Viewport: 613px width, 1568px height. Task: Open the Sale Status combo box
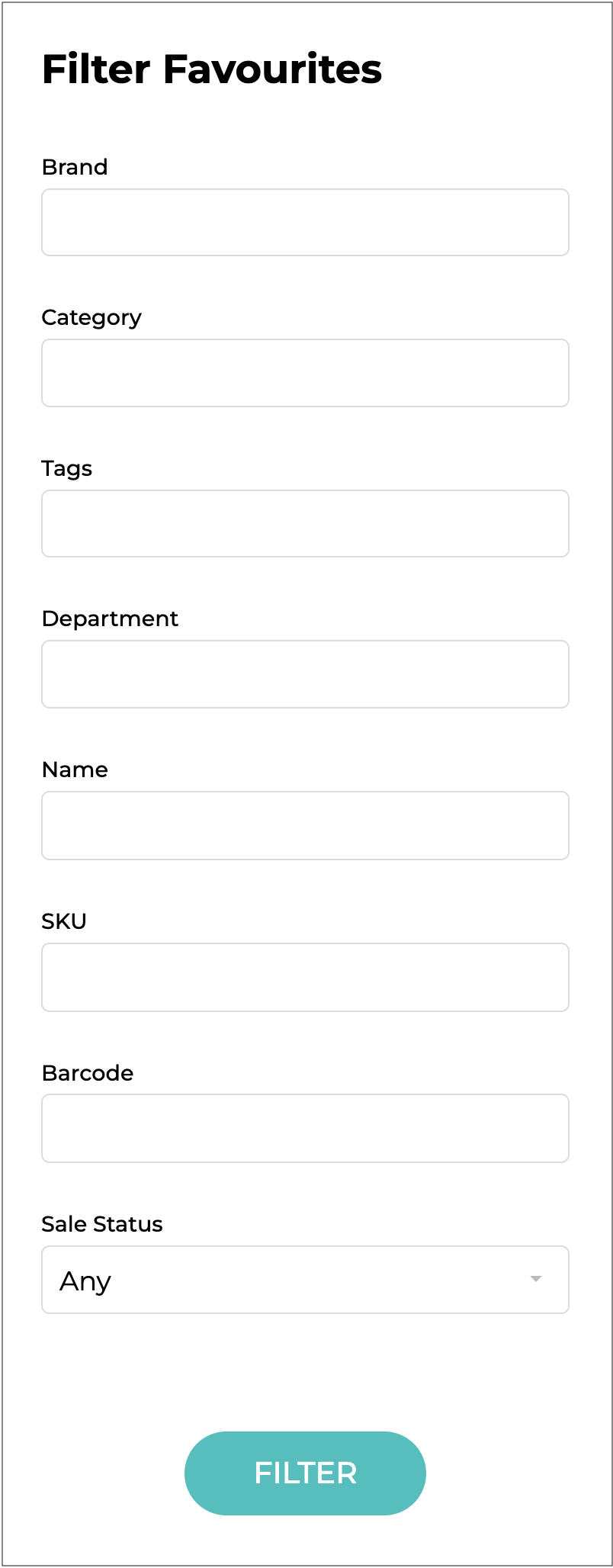tap(305, 1280)
